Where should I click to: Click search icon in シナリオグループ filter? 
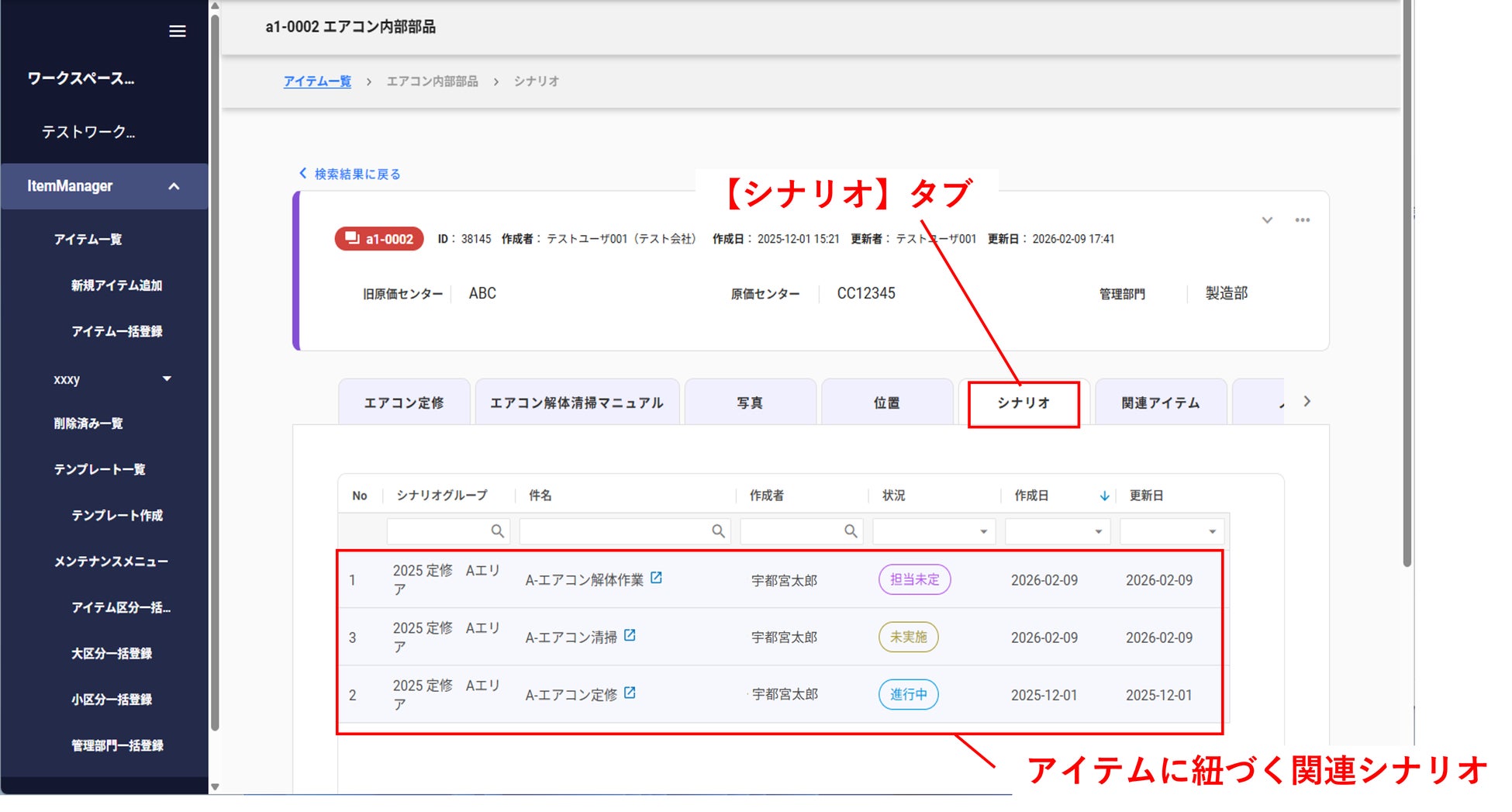point(497,531)
